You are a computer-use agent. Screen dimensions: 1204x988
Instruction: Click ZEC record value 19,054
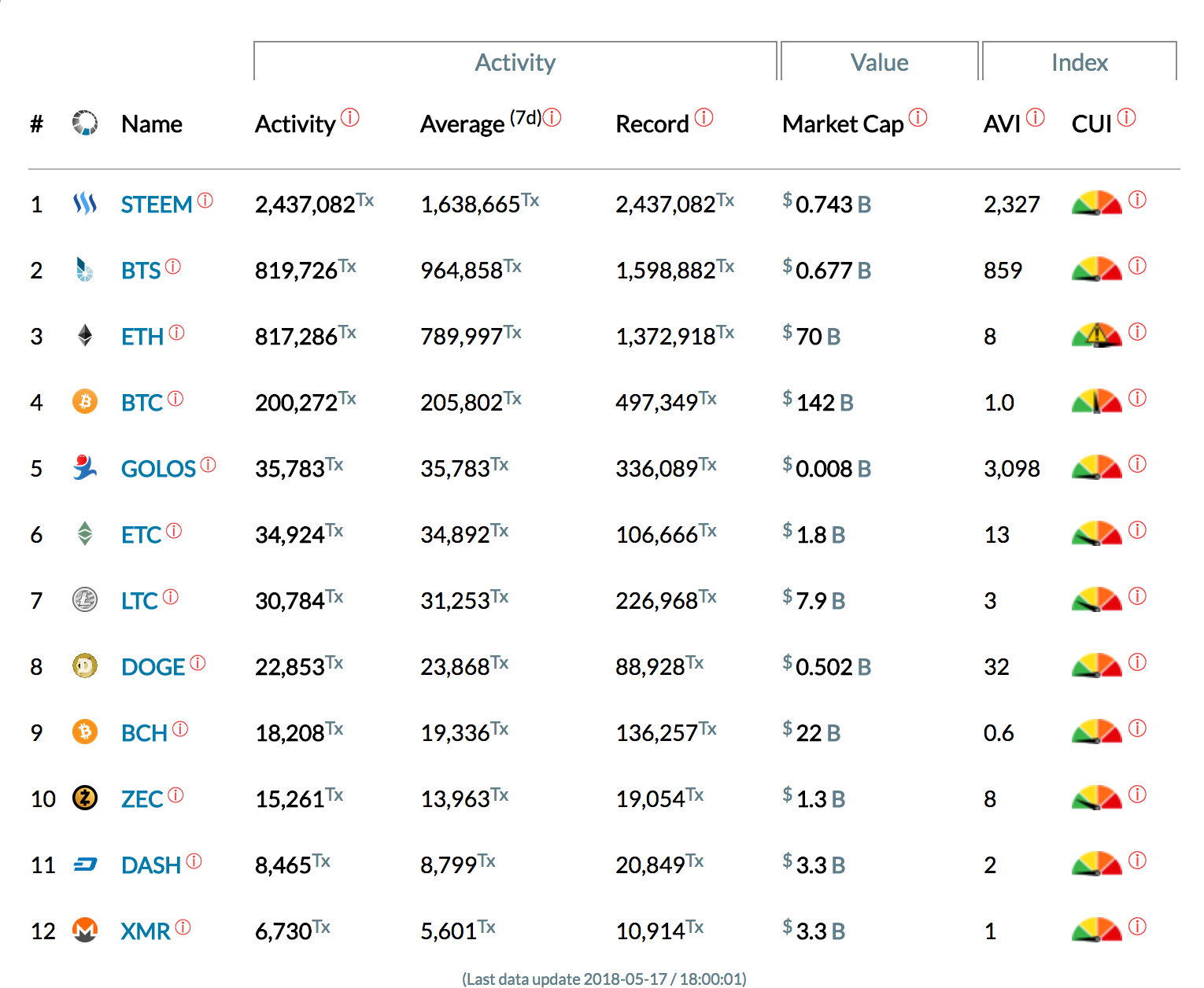(659, 798)
